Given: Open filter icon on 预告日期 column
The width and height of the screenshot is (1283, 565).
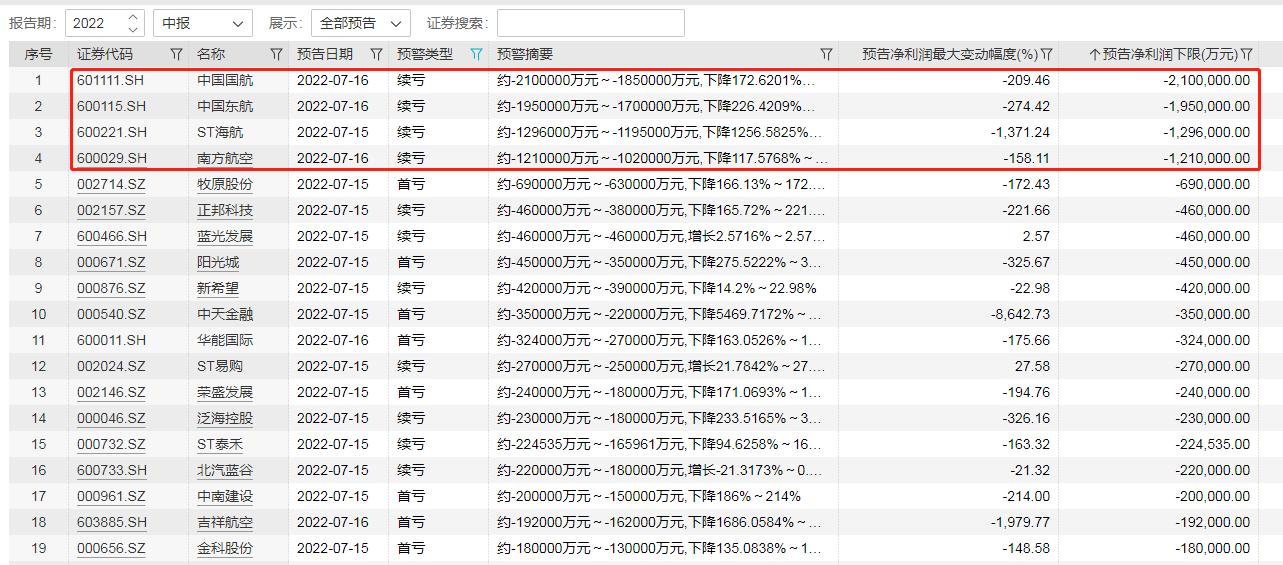Looking at the screenshot, I should [x=376, y=54].
